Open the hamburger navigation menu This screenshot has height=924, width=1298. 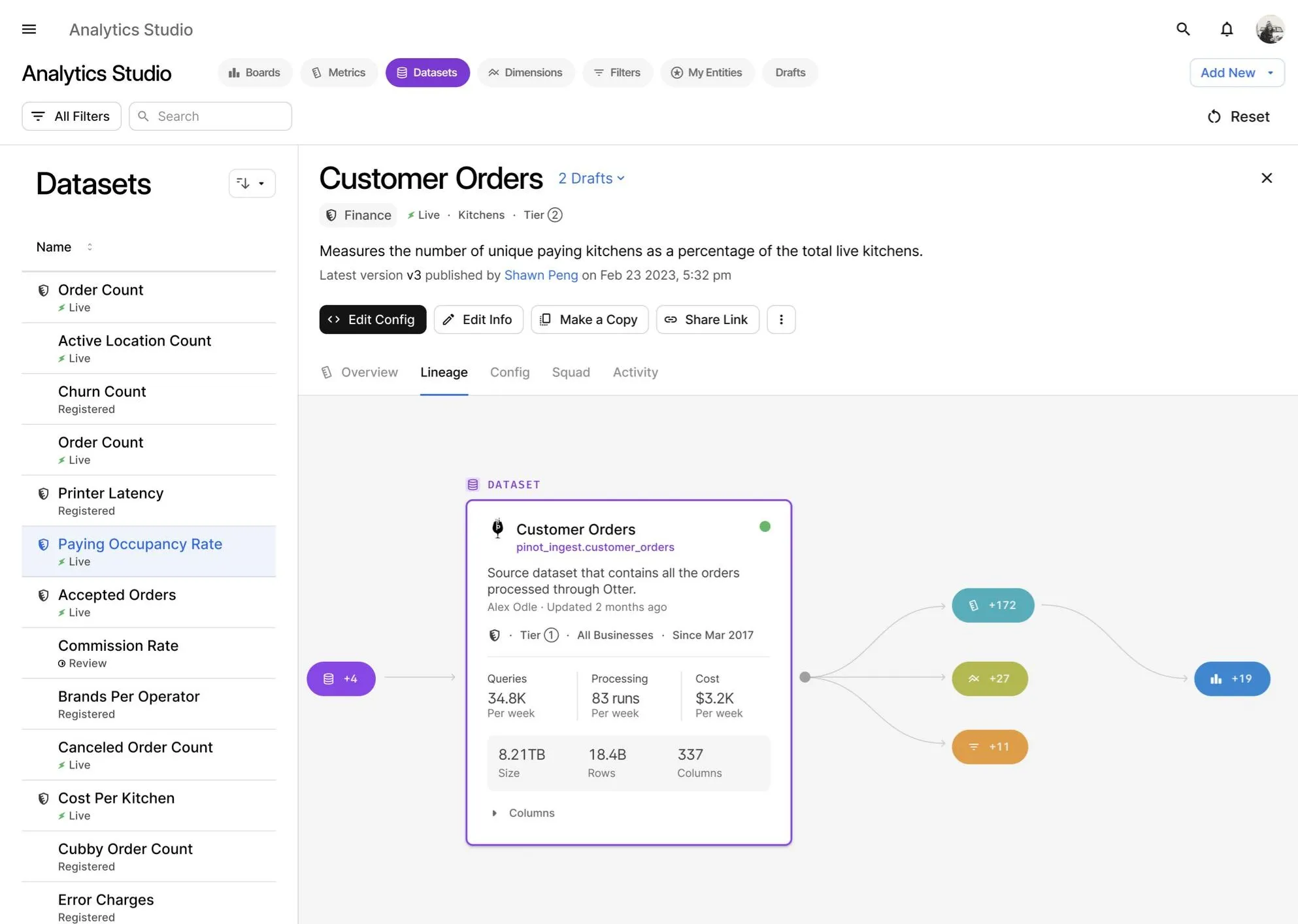click(29, 29)
